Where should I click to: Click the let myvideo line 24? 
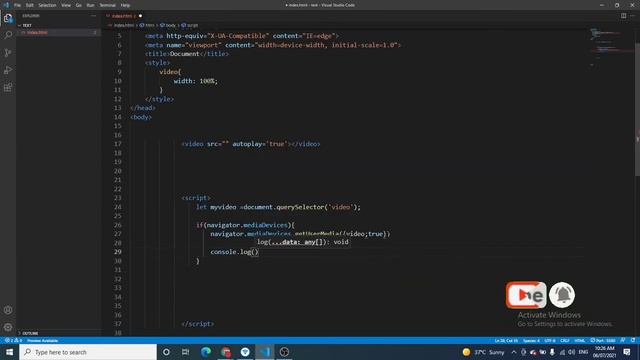point(278,207)
